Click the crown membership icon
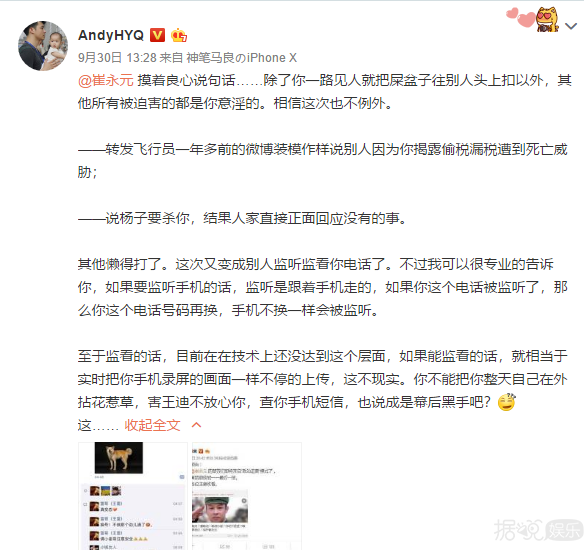The width and height of the screenshot is (584, 550). [x=179, y=35]
